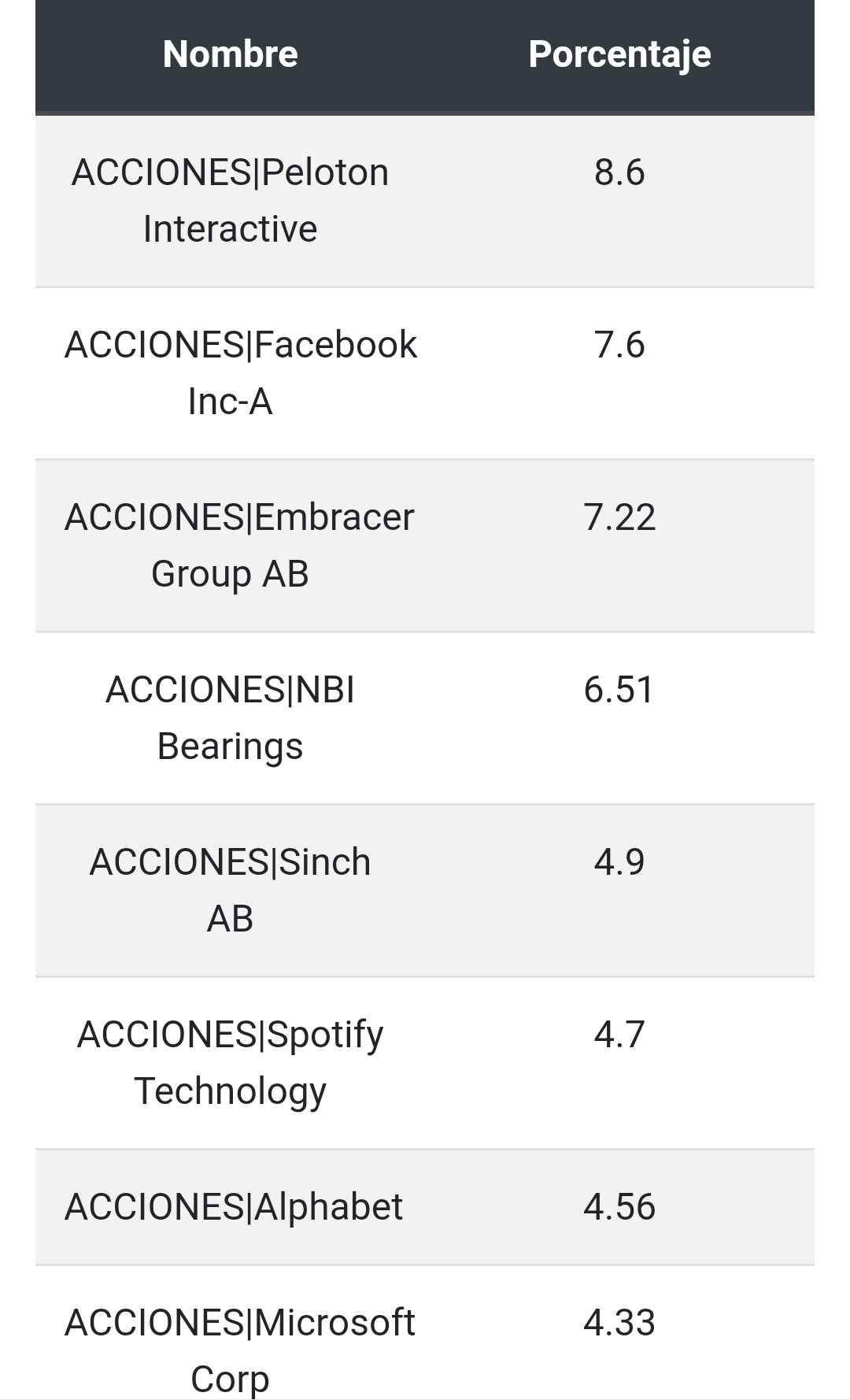The height and width of the screenshot is (1400, 850).
Task: Tap the 4.9 percentage value
Action: tap(619, 862)
